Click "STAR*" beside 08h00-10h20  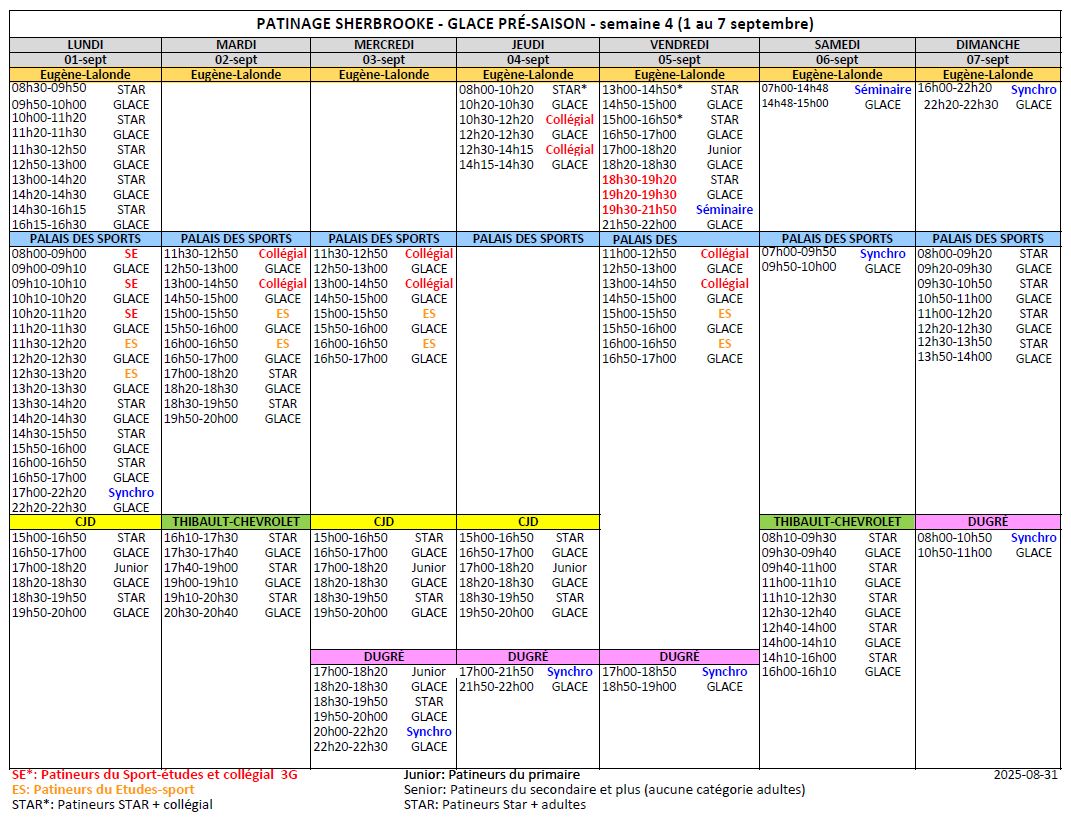pos(570,89)
